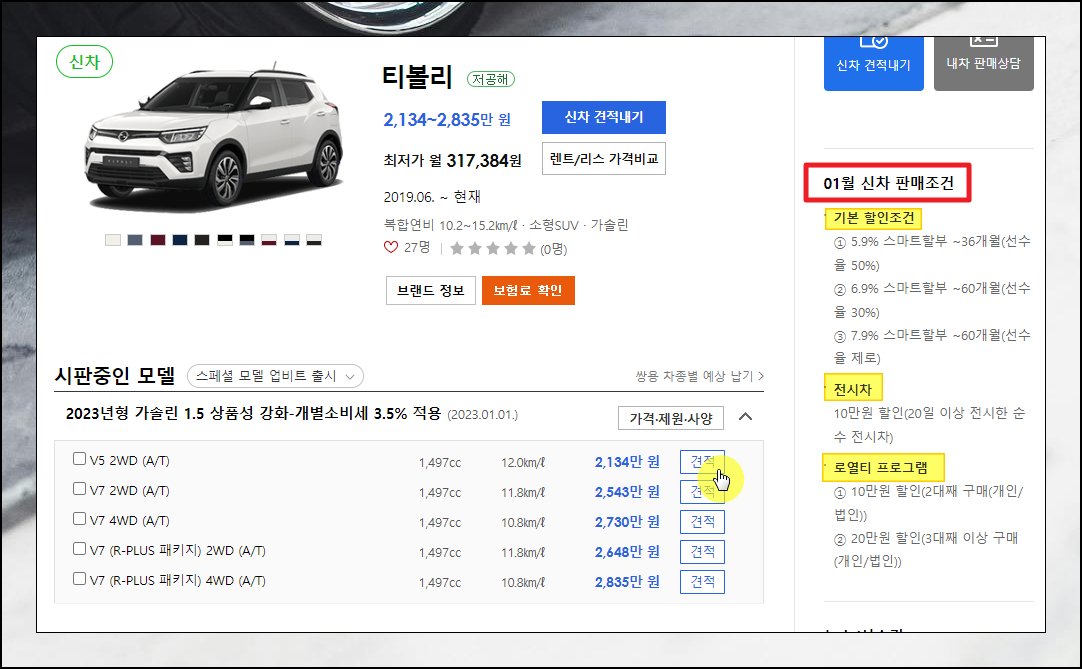Open 스페셜 모델 업비트 출시 dropdown

pos(275,376)
